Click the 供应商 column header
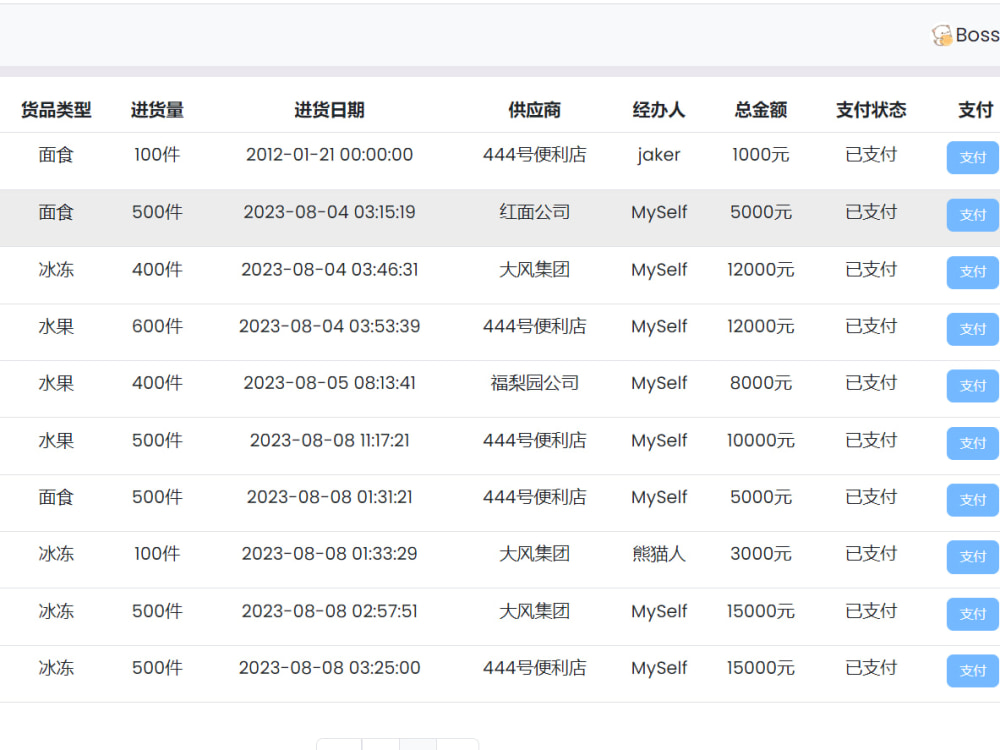Viewport: 1000px width, 750px height. 534,110
